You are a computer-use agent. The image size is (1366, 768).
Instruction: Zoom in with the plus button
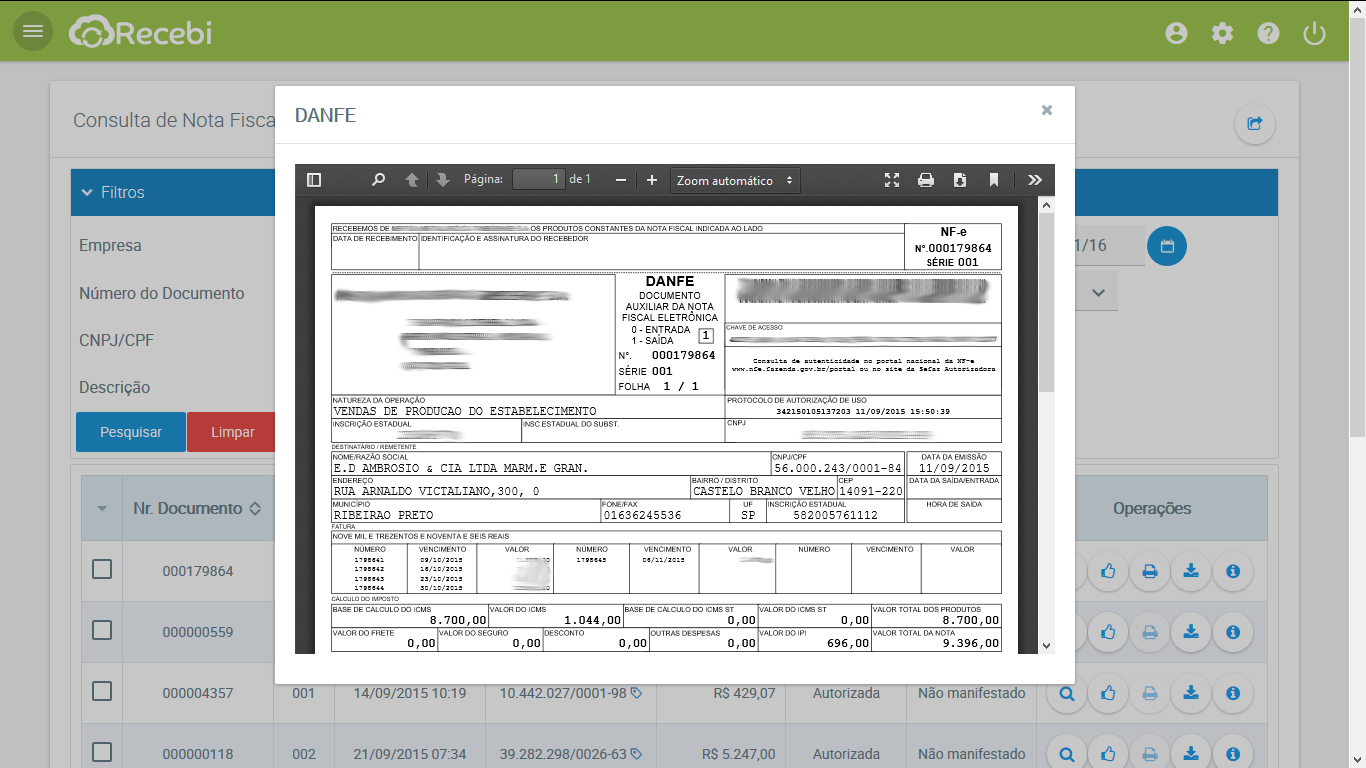[652, 180]
